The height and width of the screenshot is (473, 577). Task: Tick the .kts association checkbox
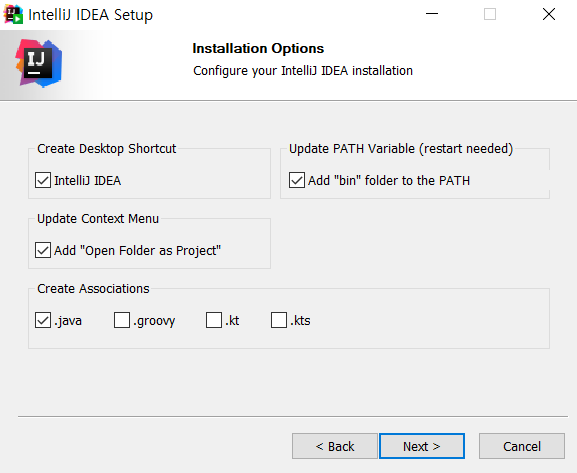pyautogui.click(x=279, y=320)
